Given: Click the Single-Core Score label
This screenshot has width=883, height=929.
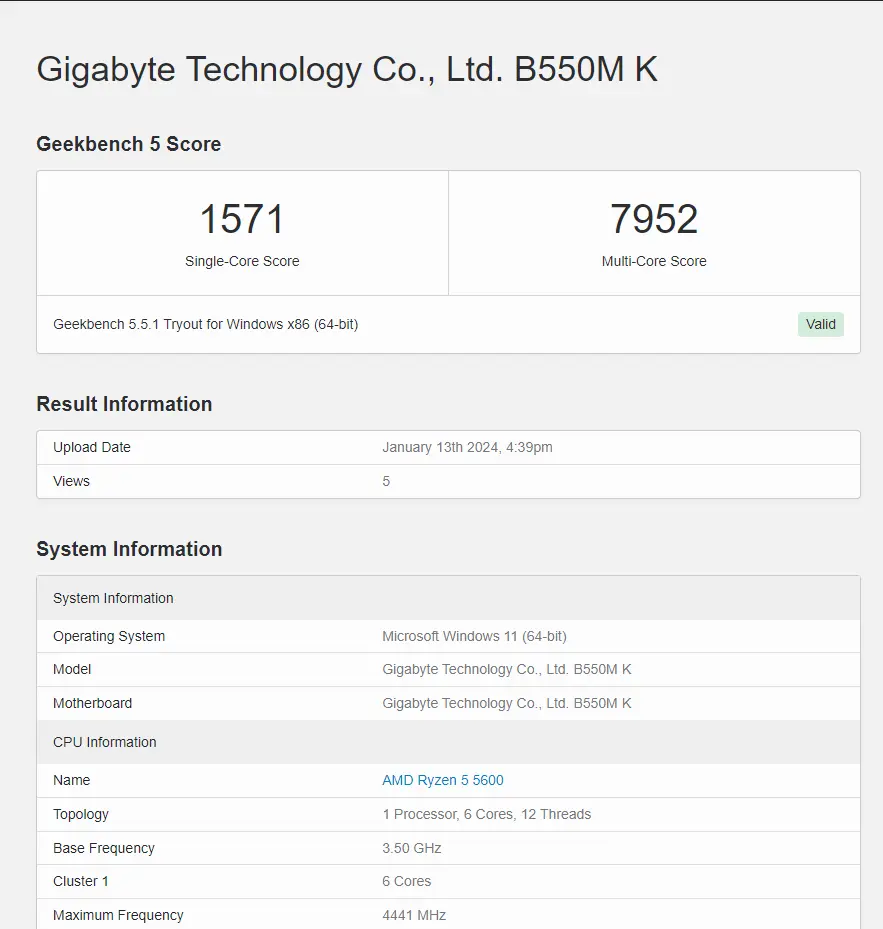Looking at the screenshot, I should [x=242, y=261].
